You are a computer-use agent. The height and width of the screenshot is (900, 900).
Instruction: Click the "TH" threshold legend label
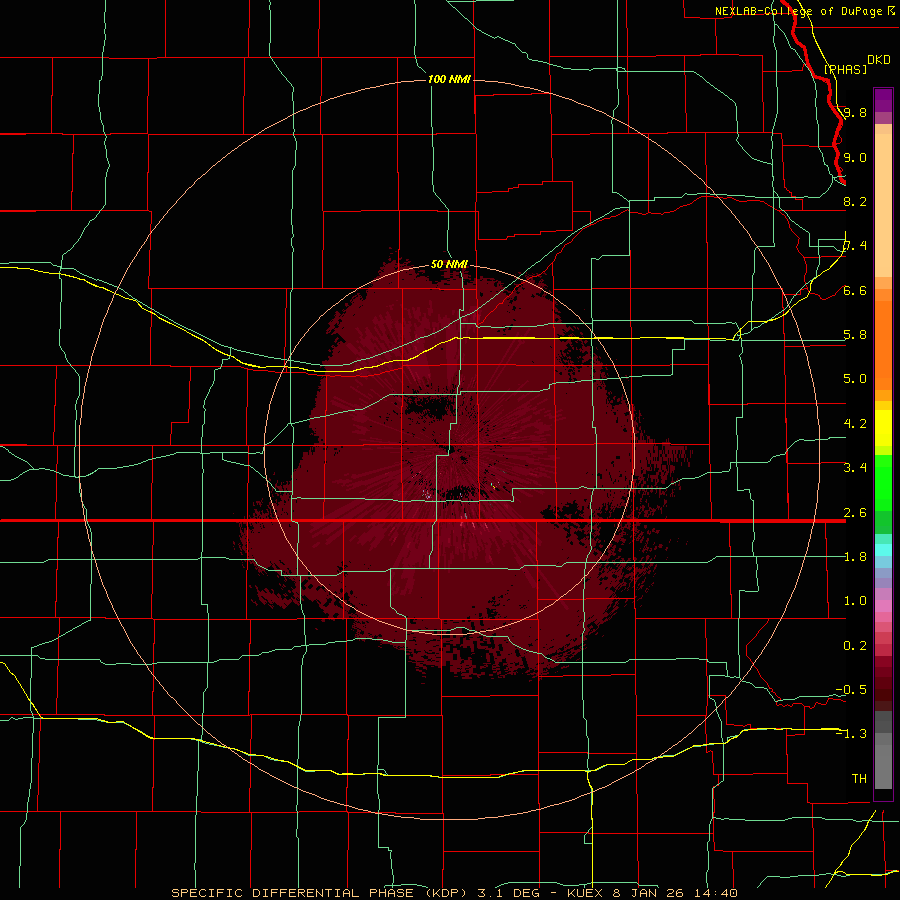[x=859, y=779]
